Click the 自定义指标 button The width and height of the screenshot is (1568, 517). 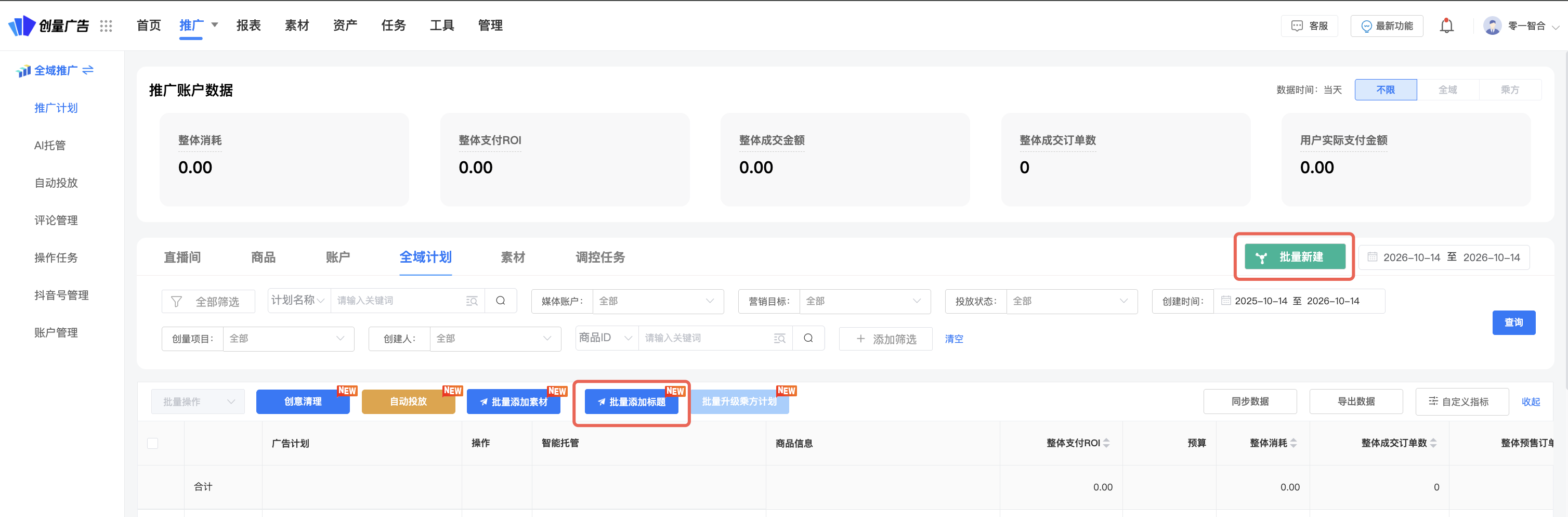[1461, 402]
